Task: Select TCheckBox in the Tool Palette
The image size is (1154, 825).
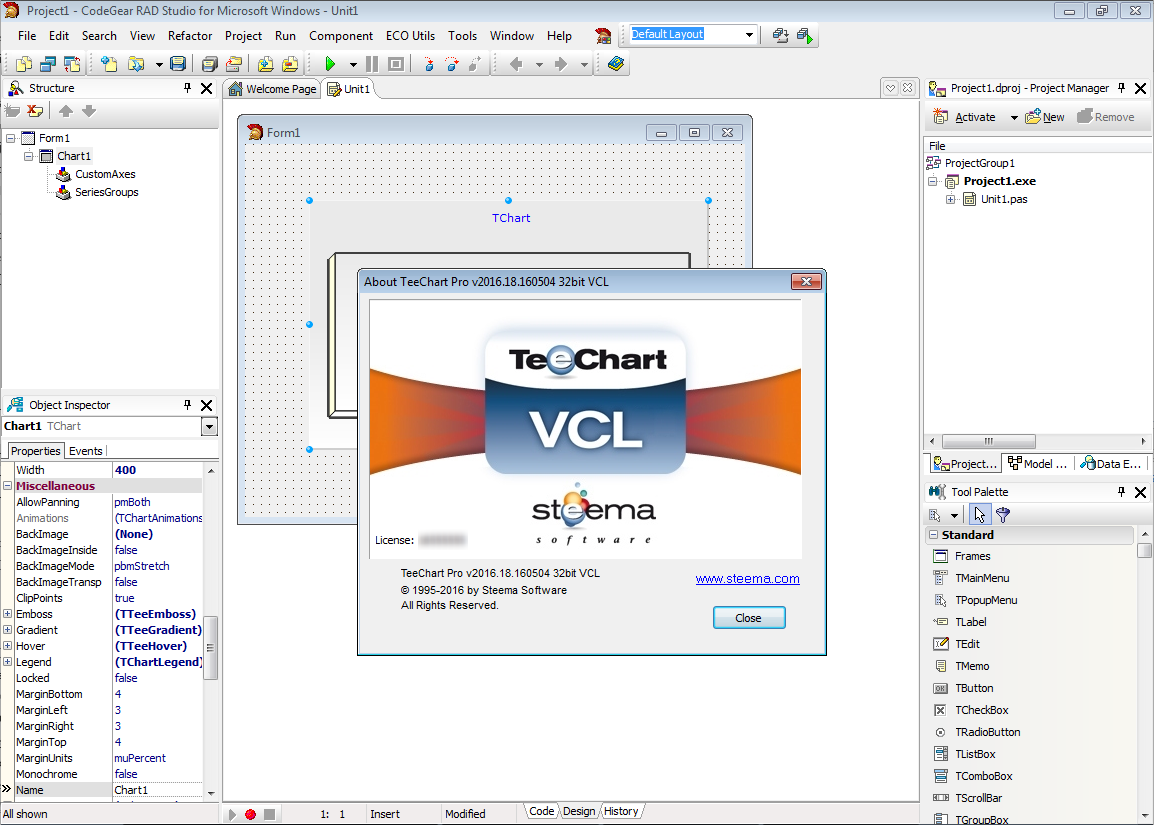Action: point(981,710)
